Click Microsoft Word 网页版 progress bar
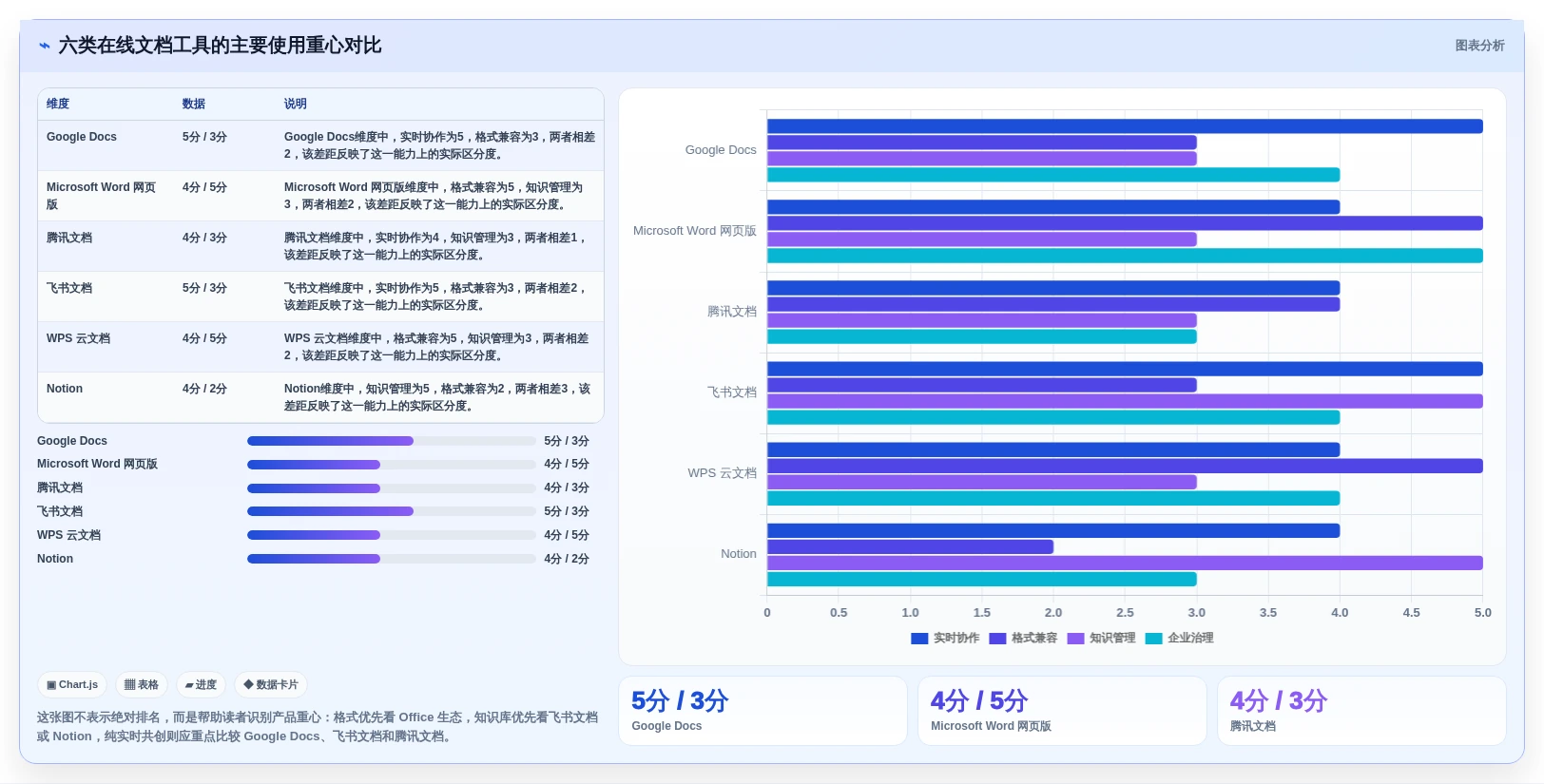This screenshot has height=784, width=1544. pyautogui.click(x=392, y=465)
